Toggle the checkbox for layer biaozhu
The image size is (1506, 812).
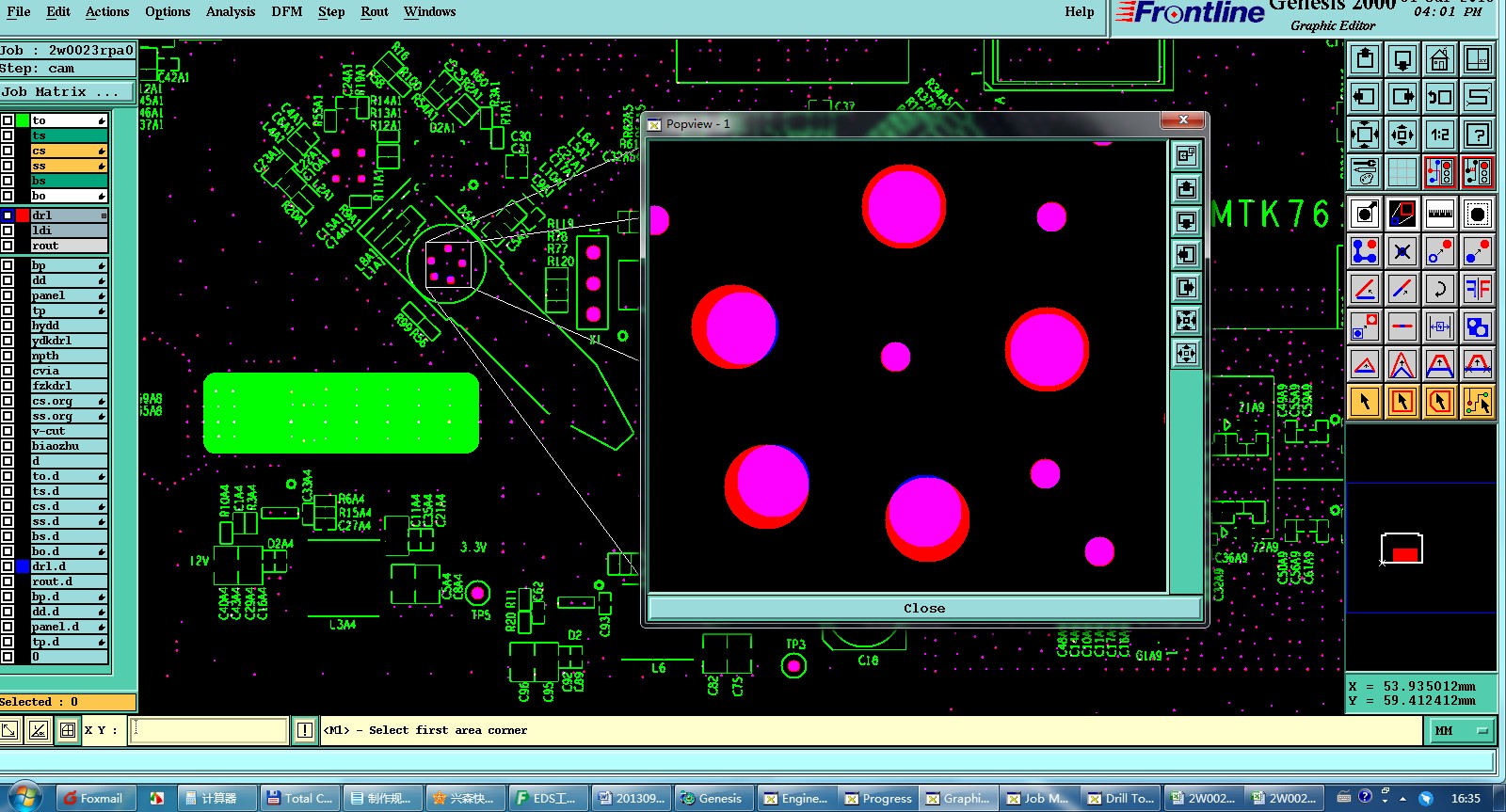[8, 446]
